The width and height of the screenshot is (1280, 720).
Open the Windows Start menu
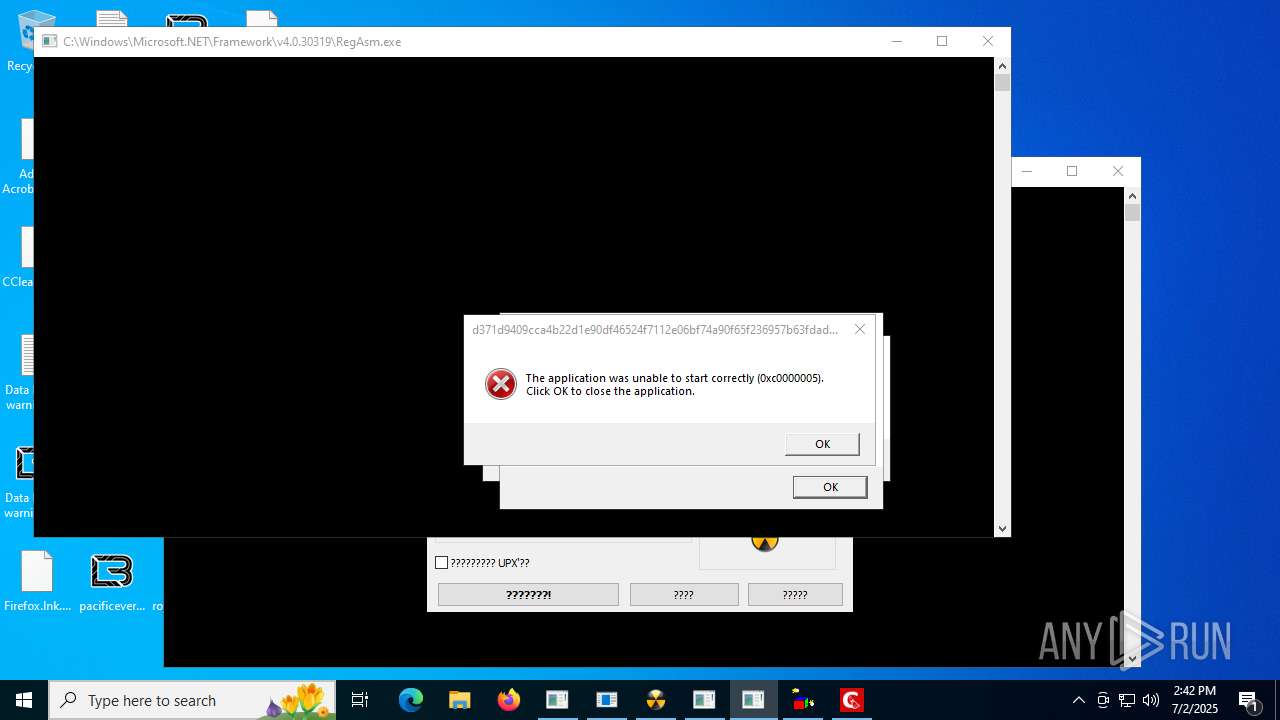coord(24,700)
